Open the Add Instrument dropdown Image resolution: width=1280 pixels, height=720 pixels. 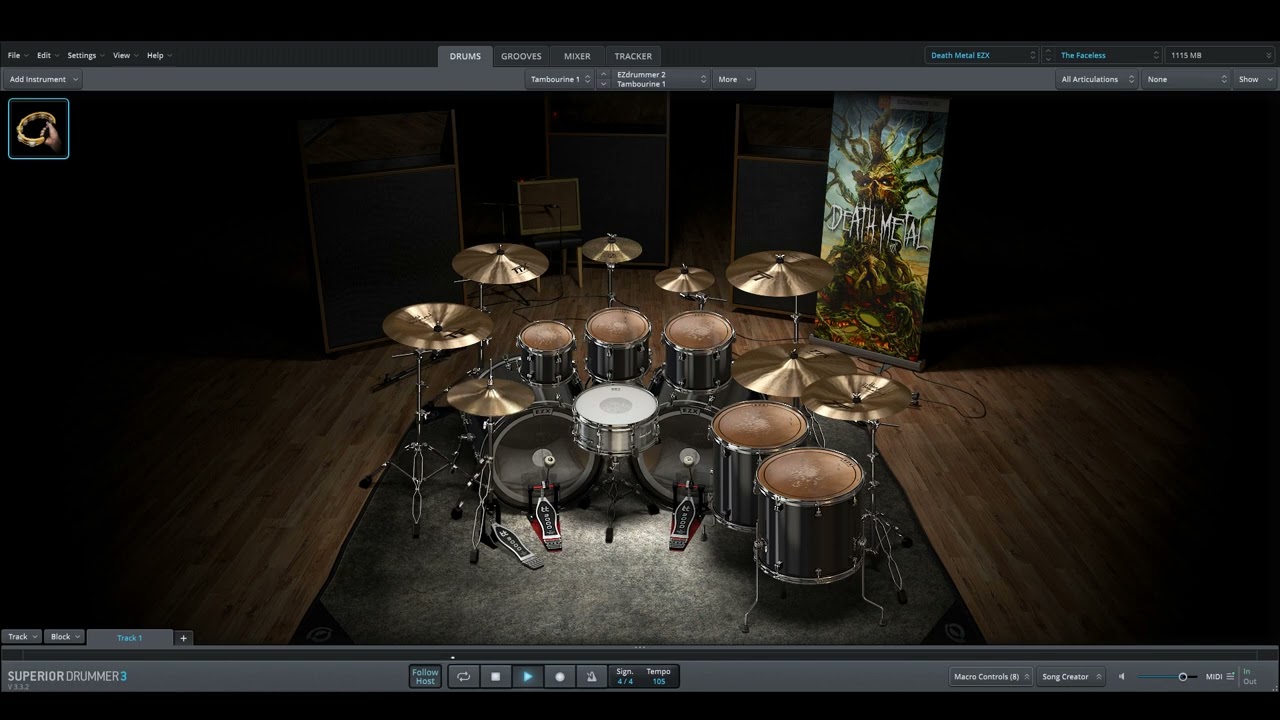pos(43,79)
